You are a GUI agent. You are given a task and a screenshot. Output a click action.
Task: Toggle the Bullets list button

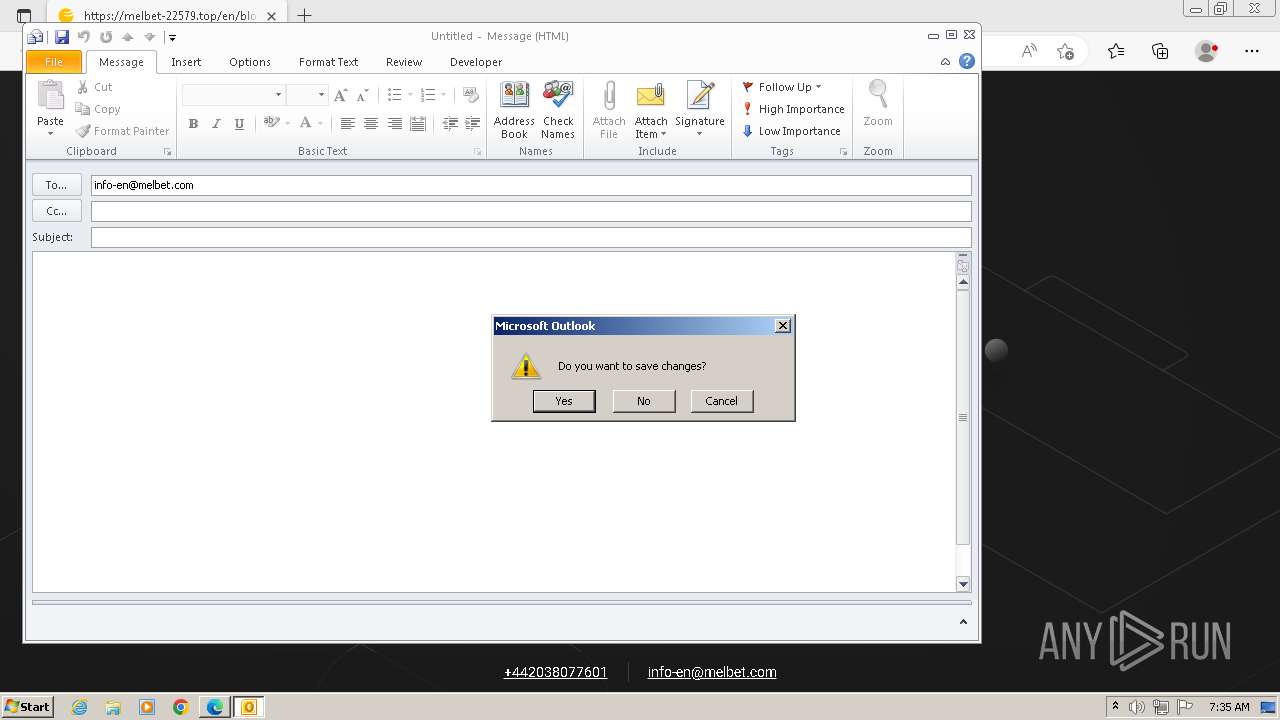click(394, 95)
